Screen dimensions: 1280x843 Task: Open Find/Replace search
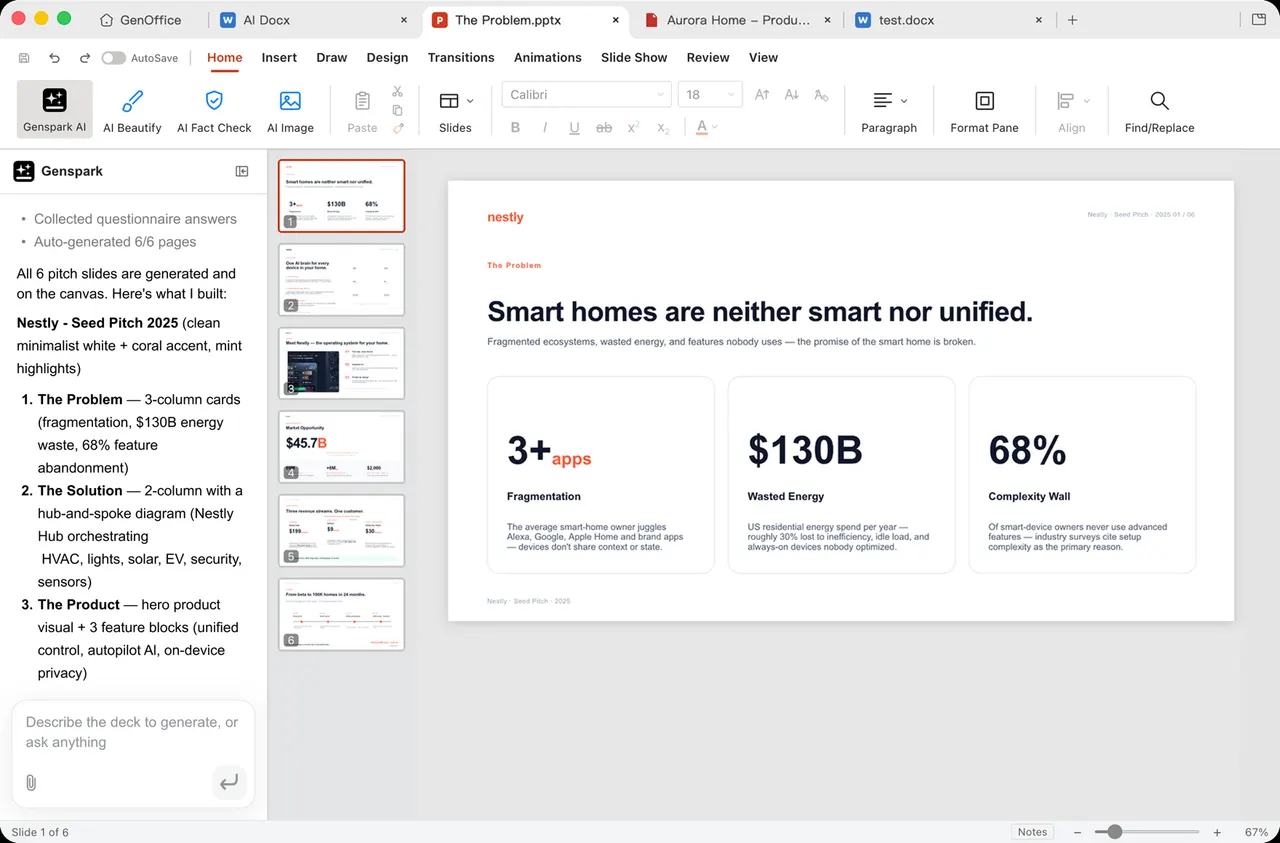tap(1159, 109)
